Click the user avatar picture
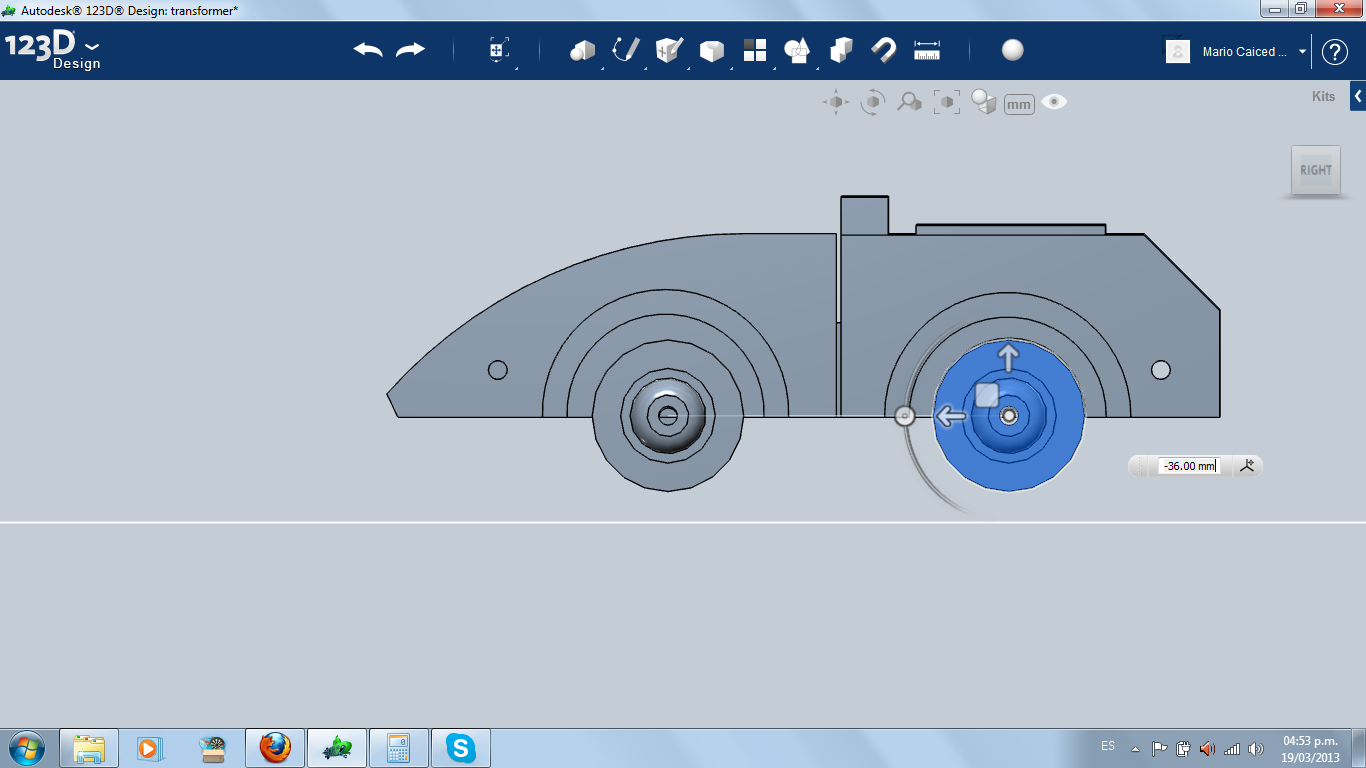The height and width of the screenshot is (768, 1366). [1178, 51]
